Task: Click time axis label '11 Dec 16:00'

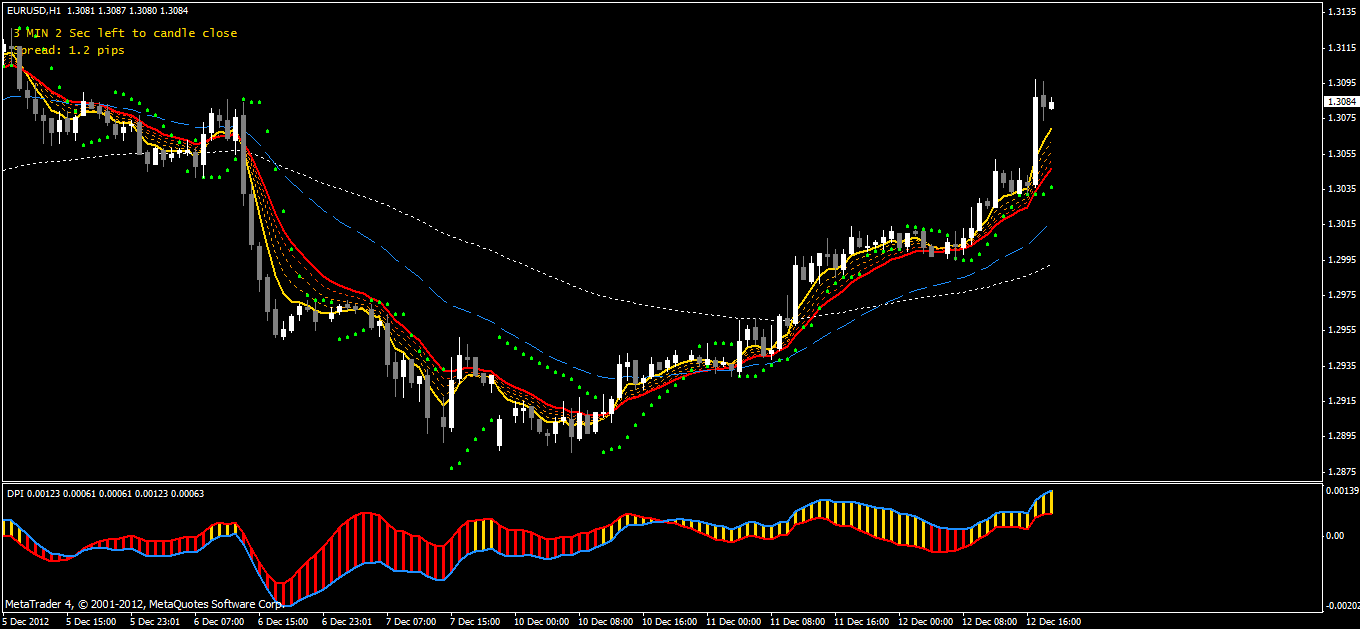Action: tap(861, 621)
